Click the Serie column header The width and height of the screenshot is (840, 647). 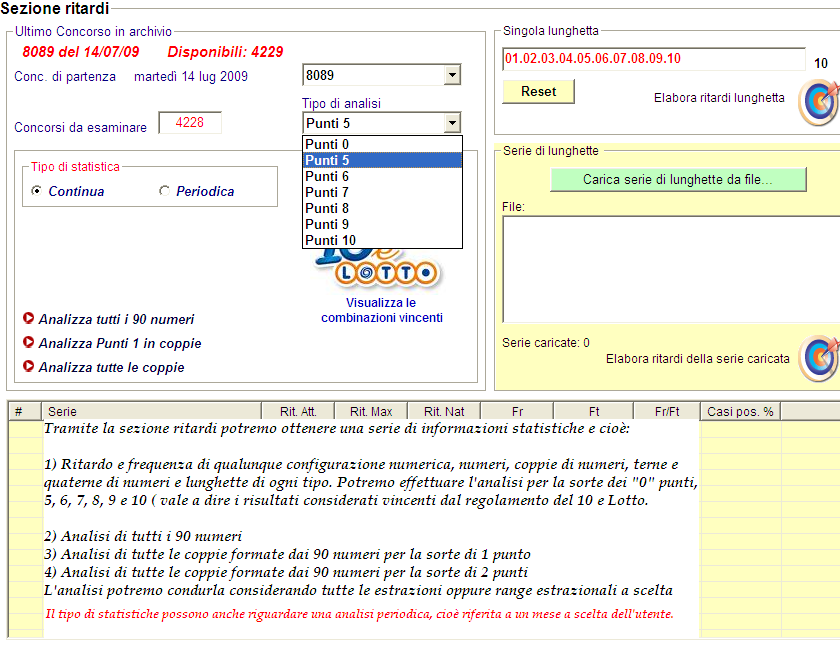pyautogui.click(x=152, y=411)
